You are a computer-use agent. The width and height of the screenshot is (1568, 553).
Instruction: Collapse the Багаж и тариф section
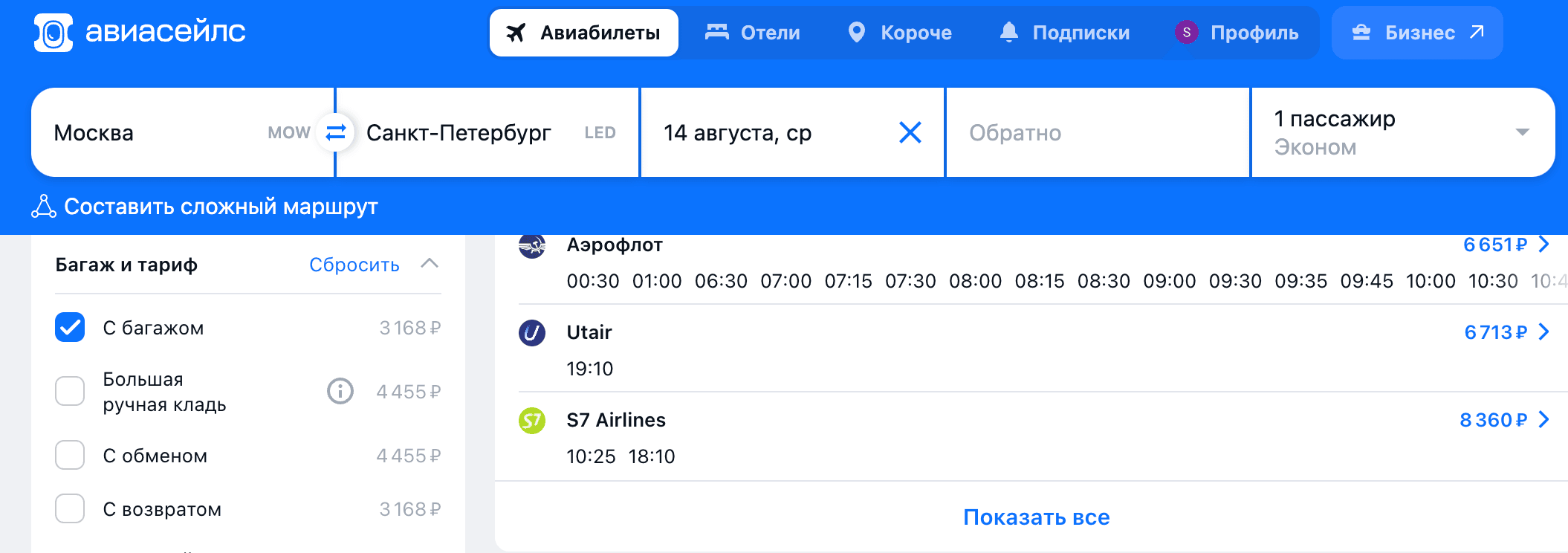pos(430,264)
